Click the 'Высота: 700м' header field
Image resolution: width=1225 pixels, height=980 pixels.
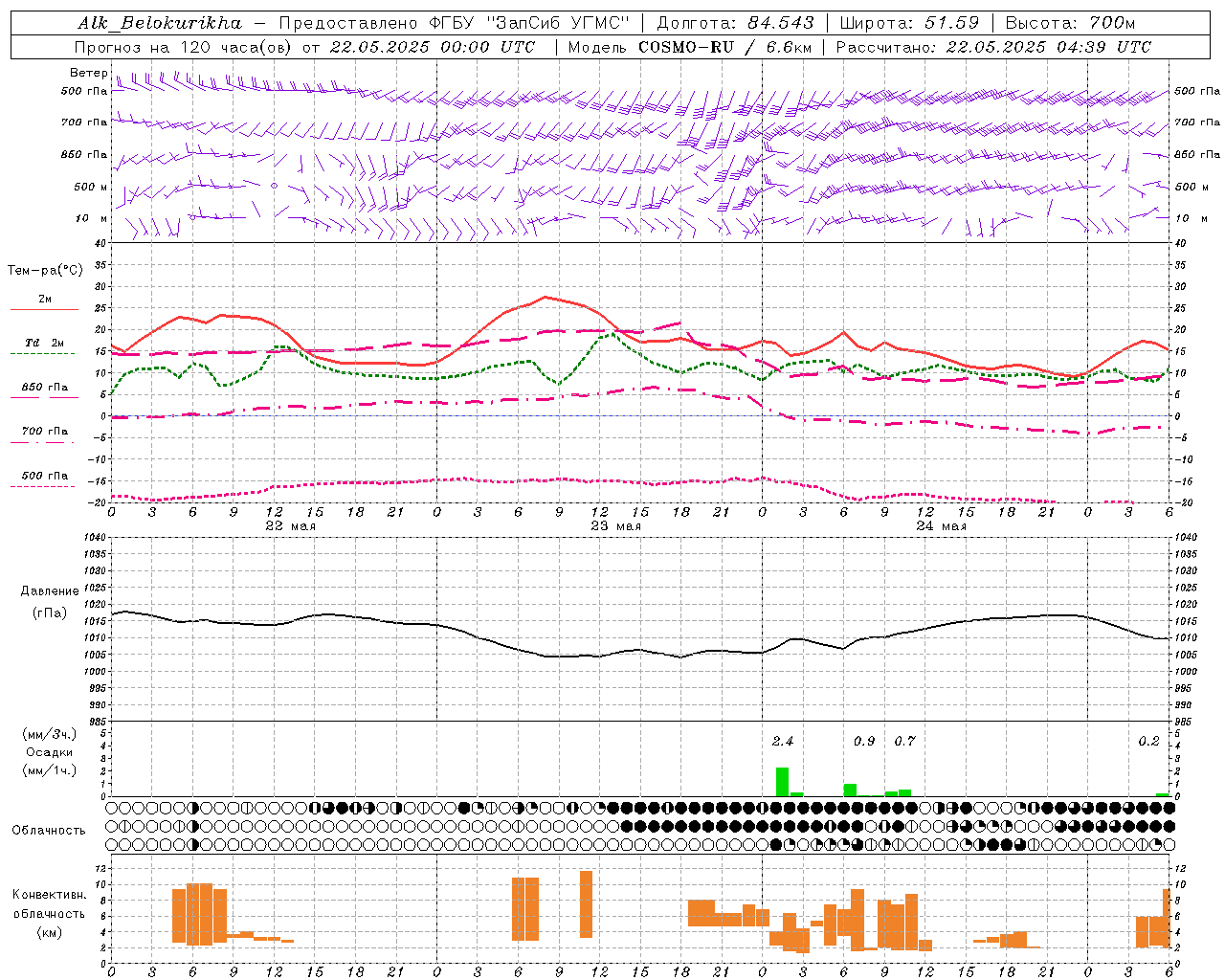point(1071,23)
